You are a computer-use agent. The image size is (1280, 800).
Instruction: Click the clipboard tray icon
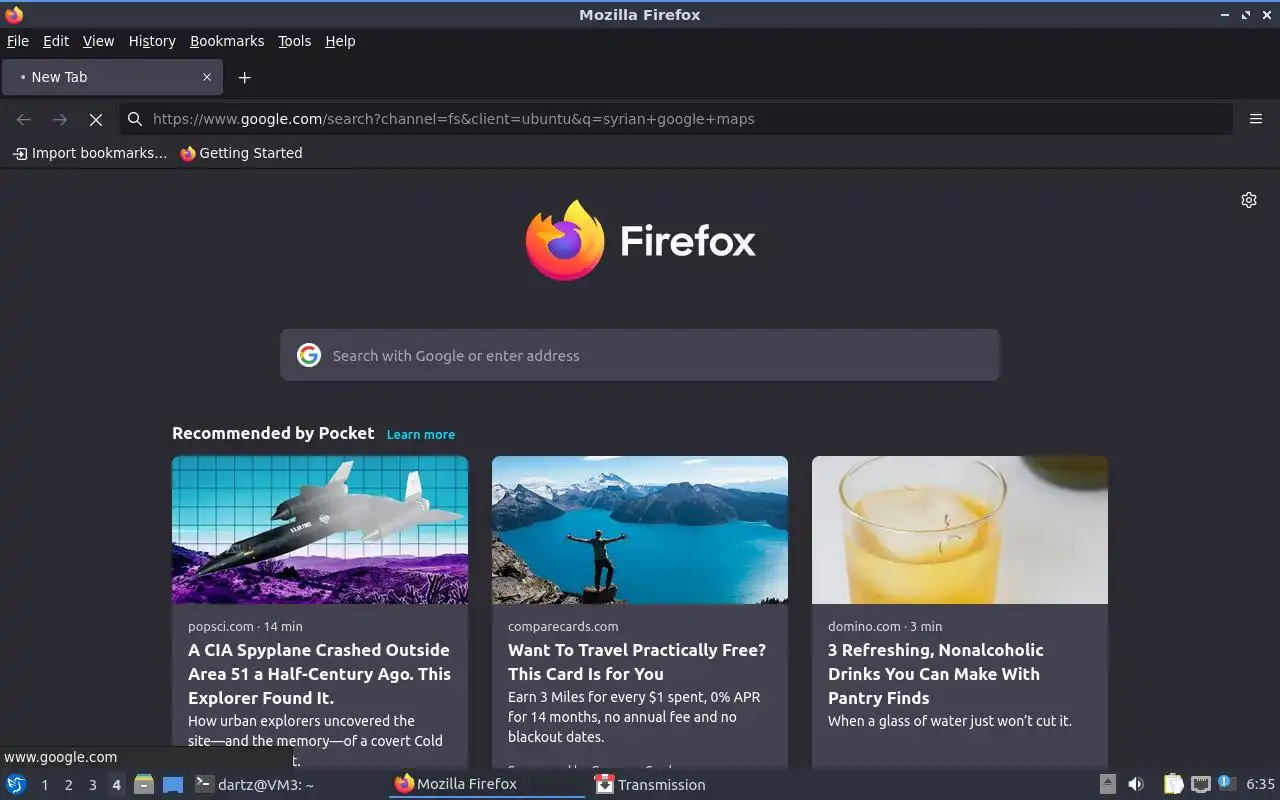pos(1173,784)
